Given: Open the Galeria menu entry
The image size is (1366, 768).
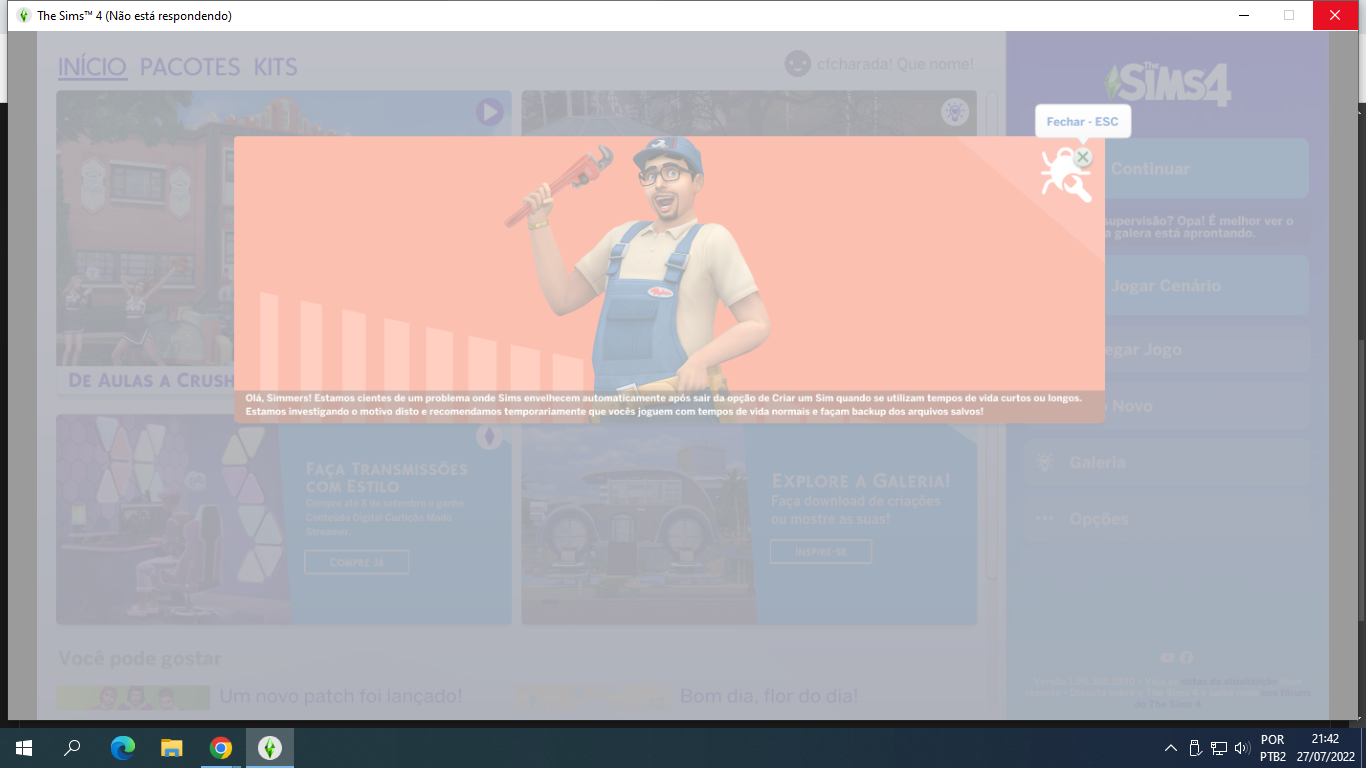Looking at the screenshot, I should point(1166,462).
